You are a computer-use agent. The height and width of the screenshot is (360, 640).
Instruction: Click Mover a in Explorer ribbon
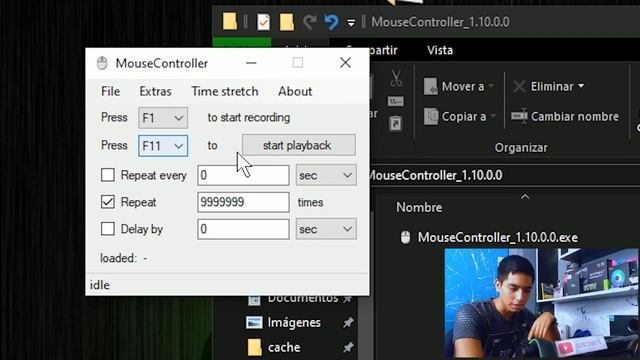[458, 86]
